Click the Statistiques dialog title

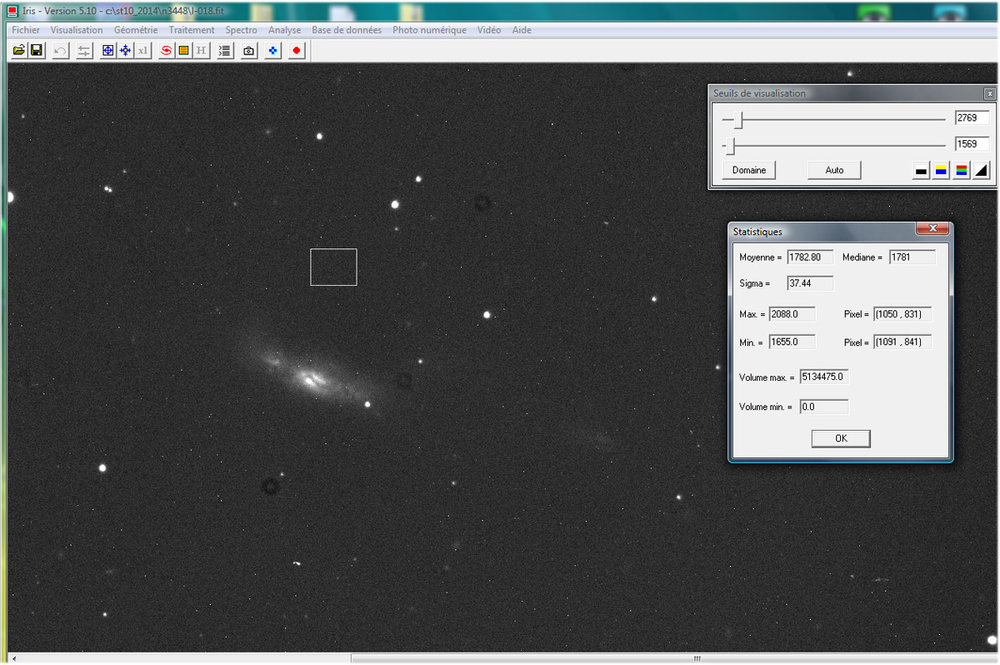tap(757, 232)
